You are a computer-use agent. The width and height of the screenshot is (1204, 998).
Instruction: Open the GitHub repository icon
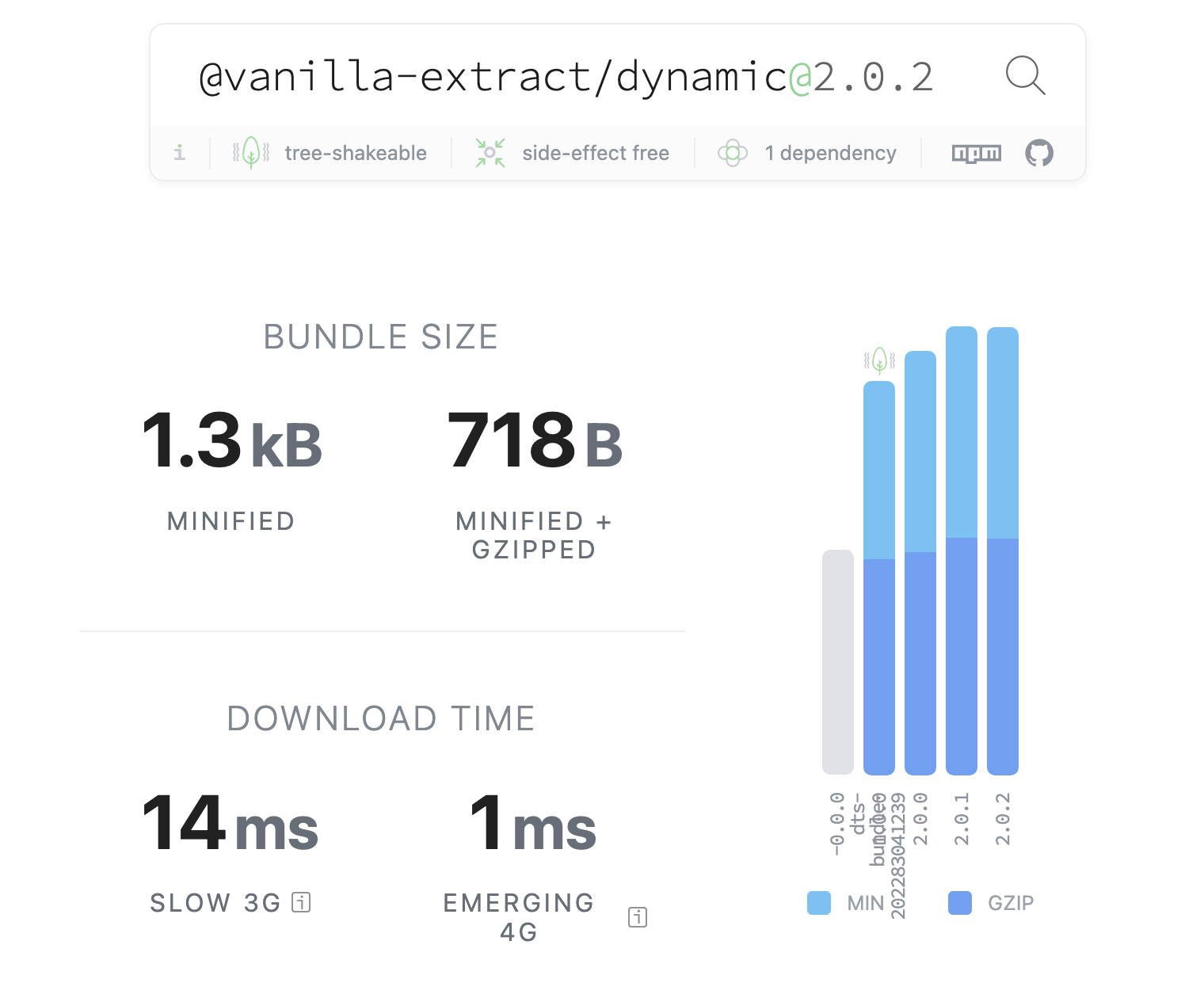point(1039,153)
